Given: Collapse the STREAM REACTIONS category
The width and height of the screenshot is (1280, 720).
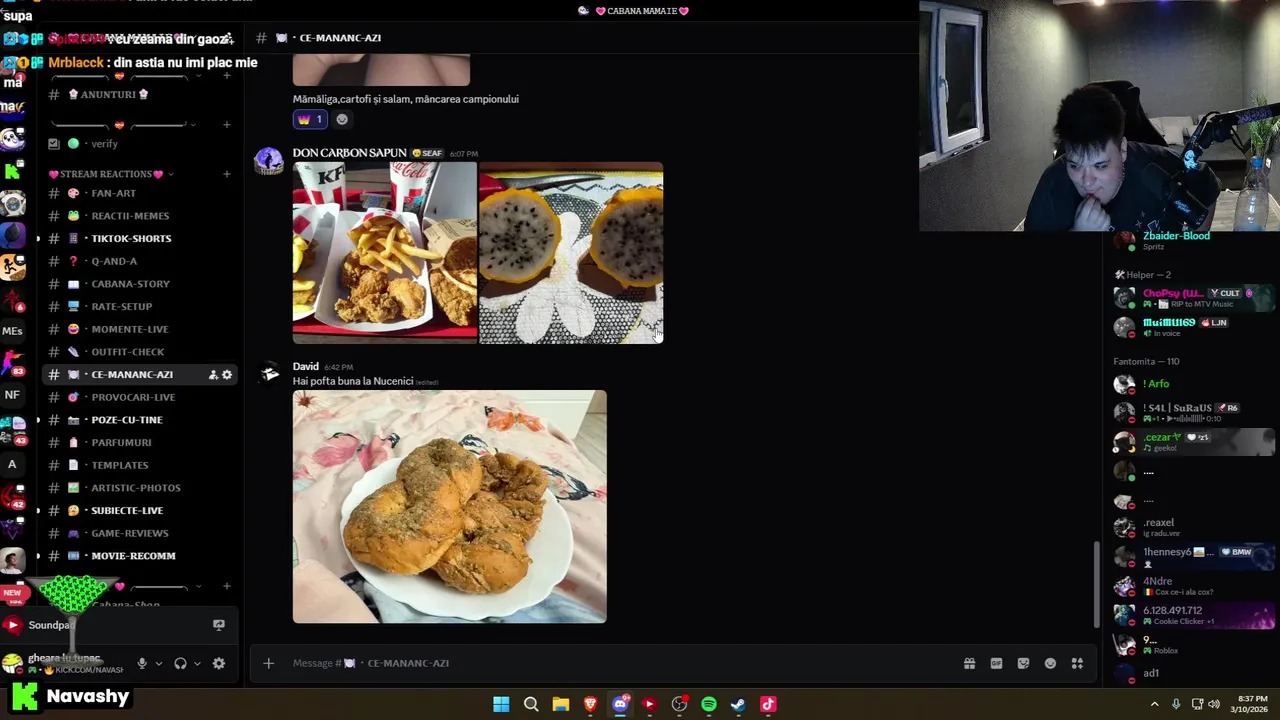Looking at the screenshot, I should tap(112, 174).
